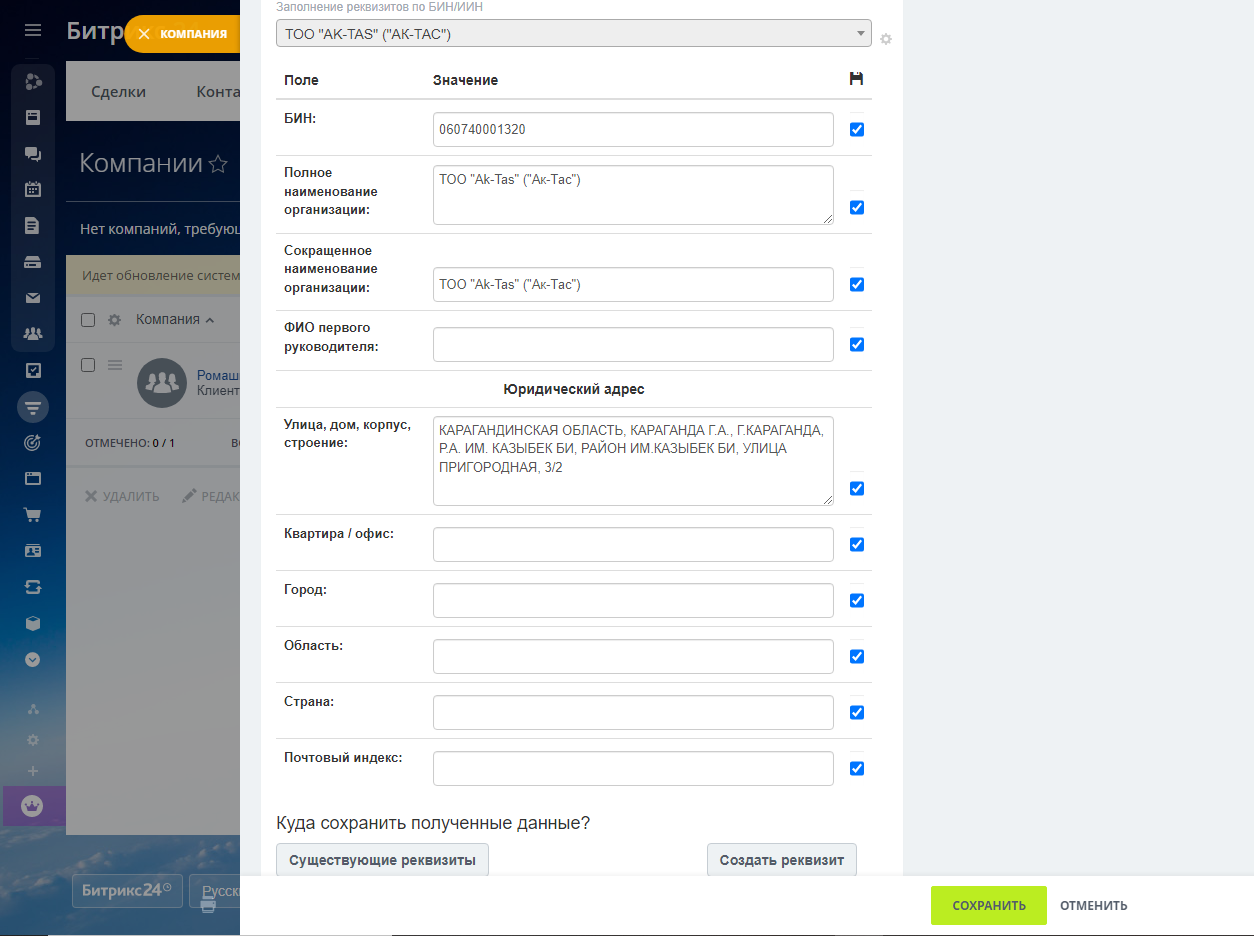Viewport: 1254px width, 936px height.
Task: Click the Область input field
Action: (633, 656)
